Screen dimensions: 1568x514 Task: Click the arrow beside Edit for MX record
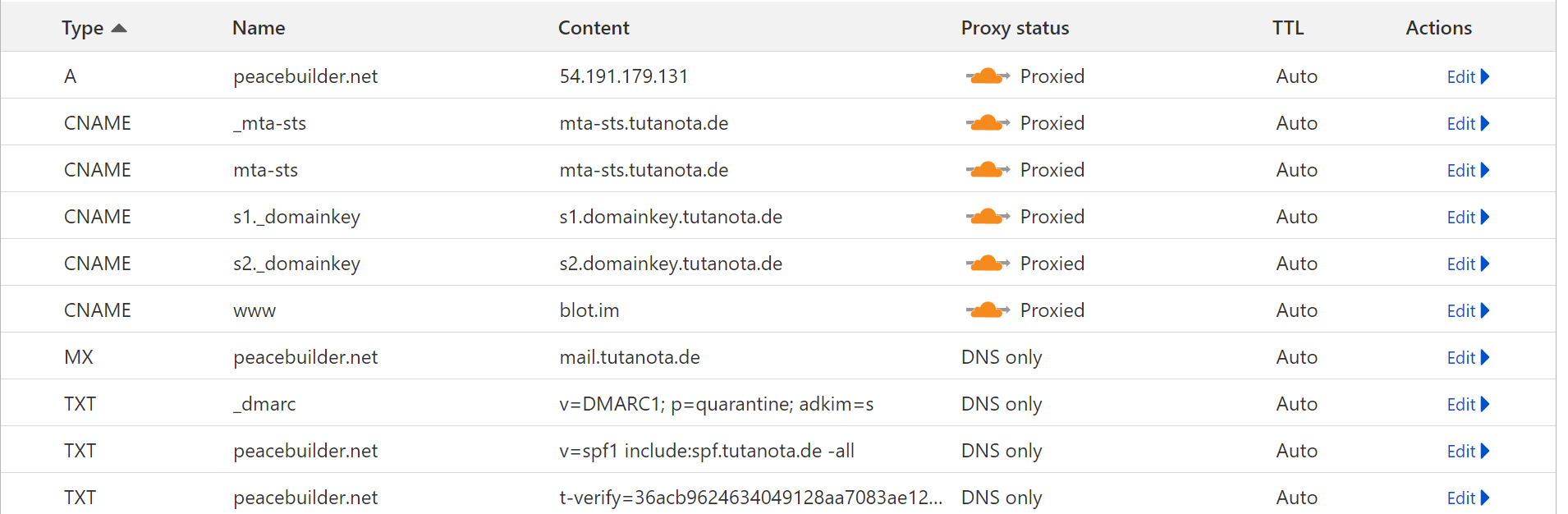[x=1485, y=357]
